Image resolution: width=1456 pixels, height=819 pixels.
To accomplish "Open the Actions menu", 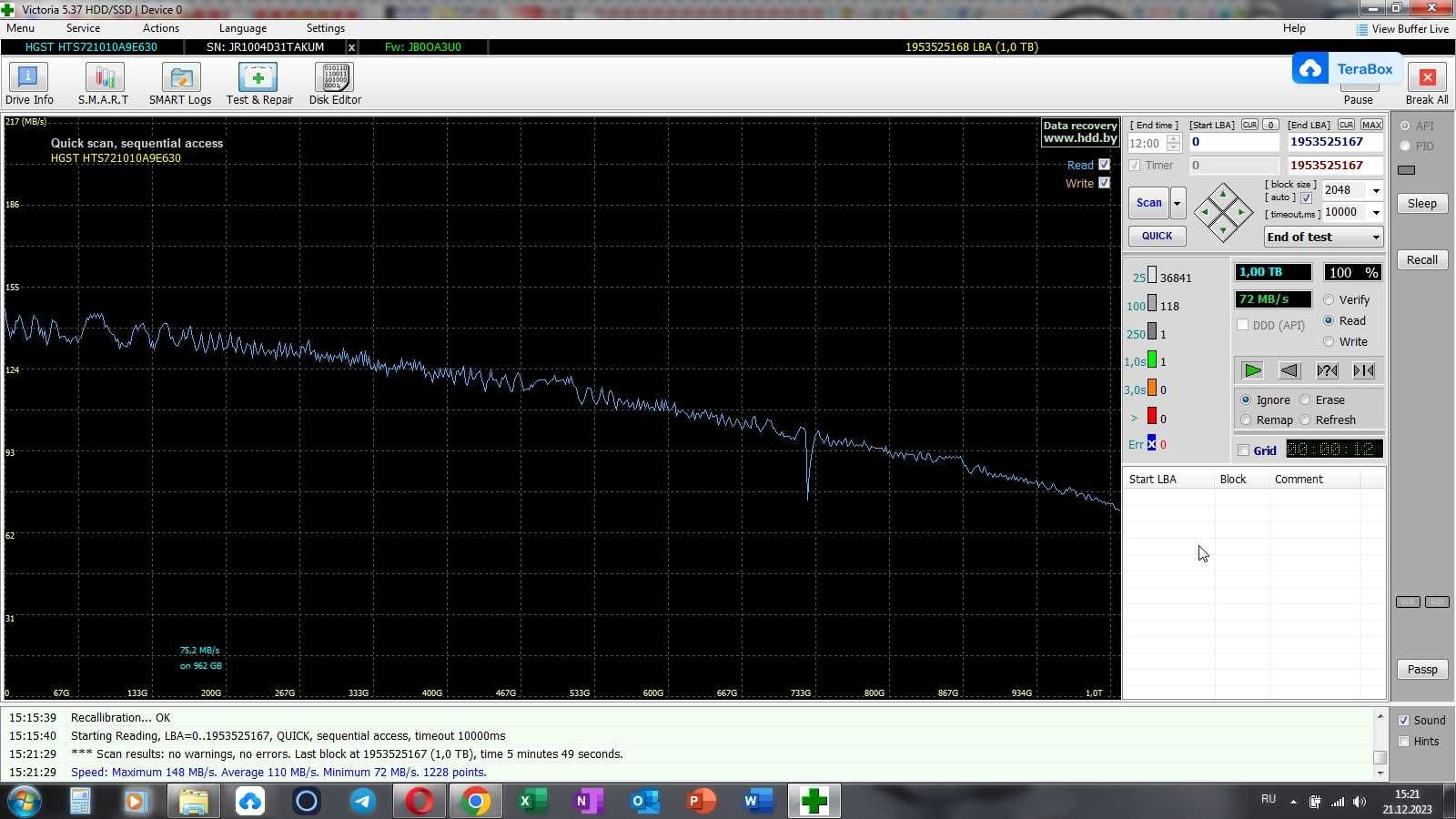I will click(x=161, y=28).
